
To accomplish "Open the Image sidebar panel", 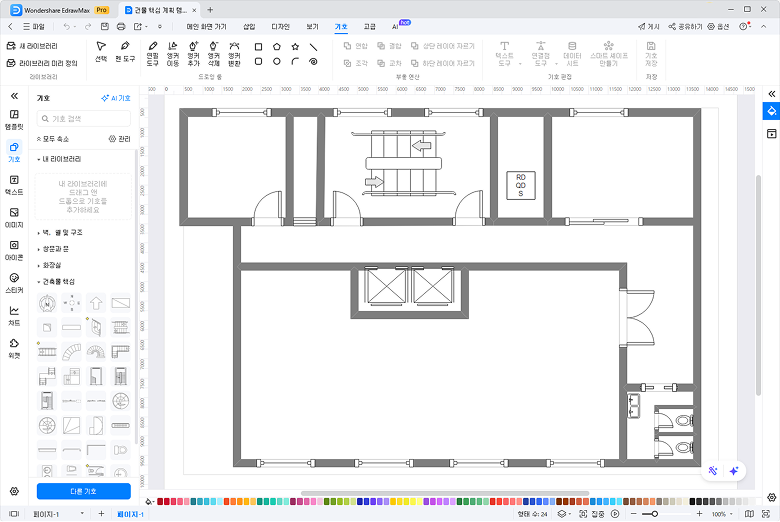I will click(x=14, y=218).
